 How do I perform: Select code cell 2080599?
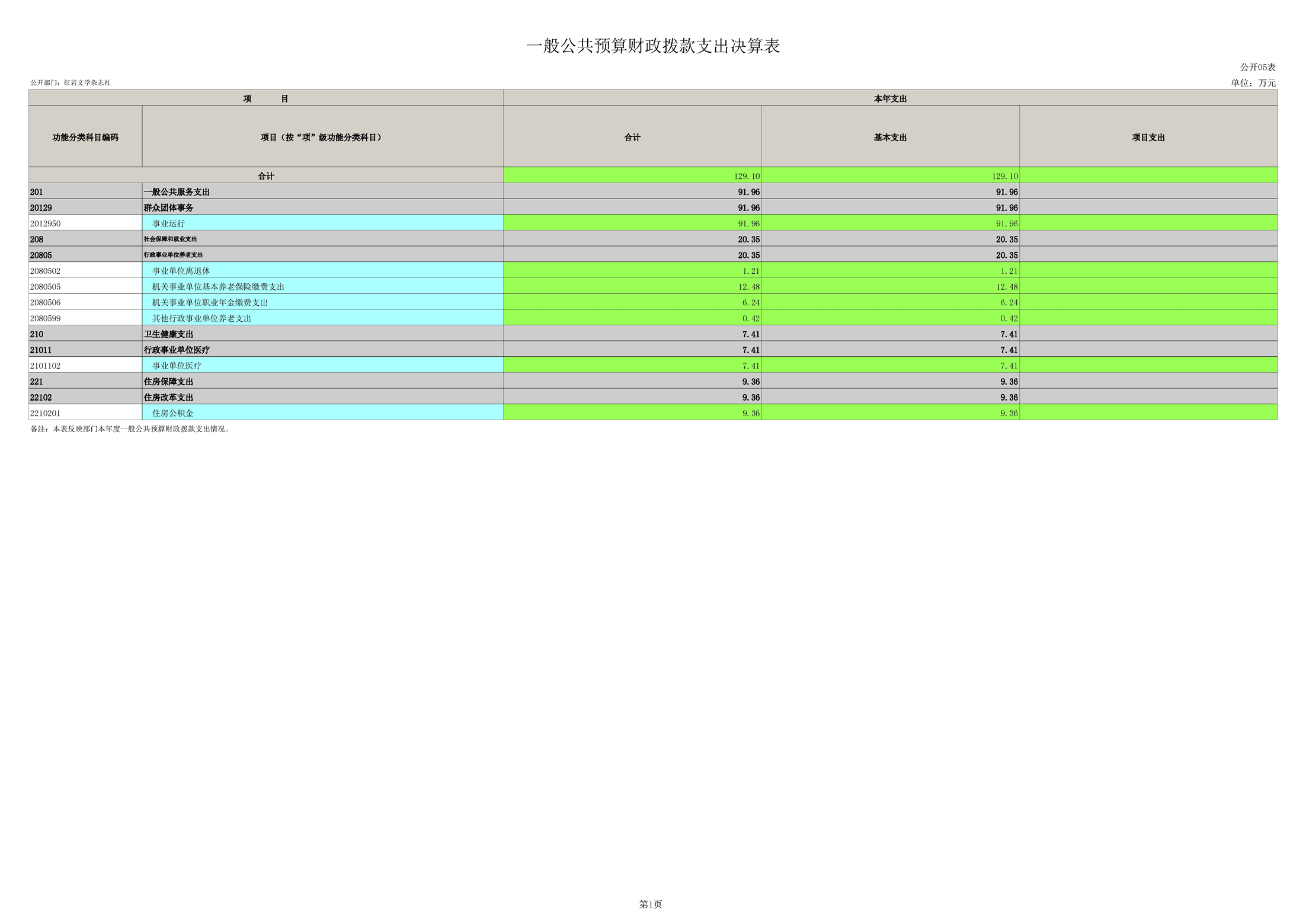[46, 318]
